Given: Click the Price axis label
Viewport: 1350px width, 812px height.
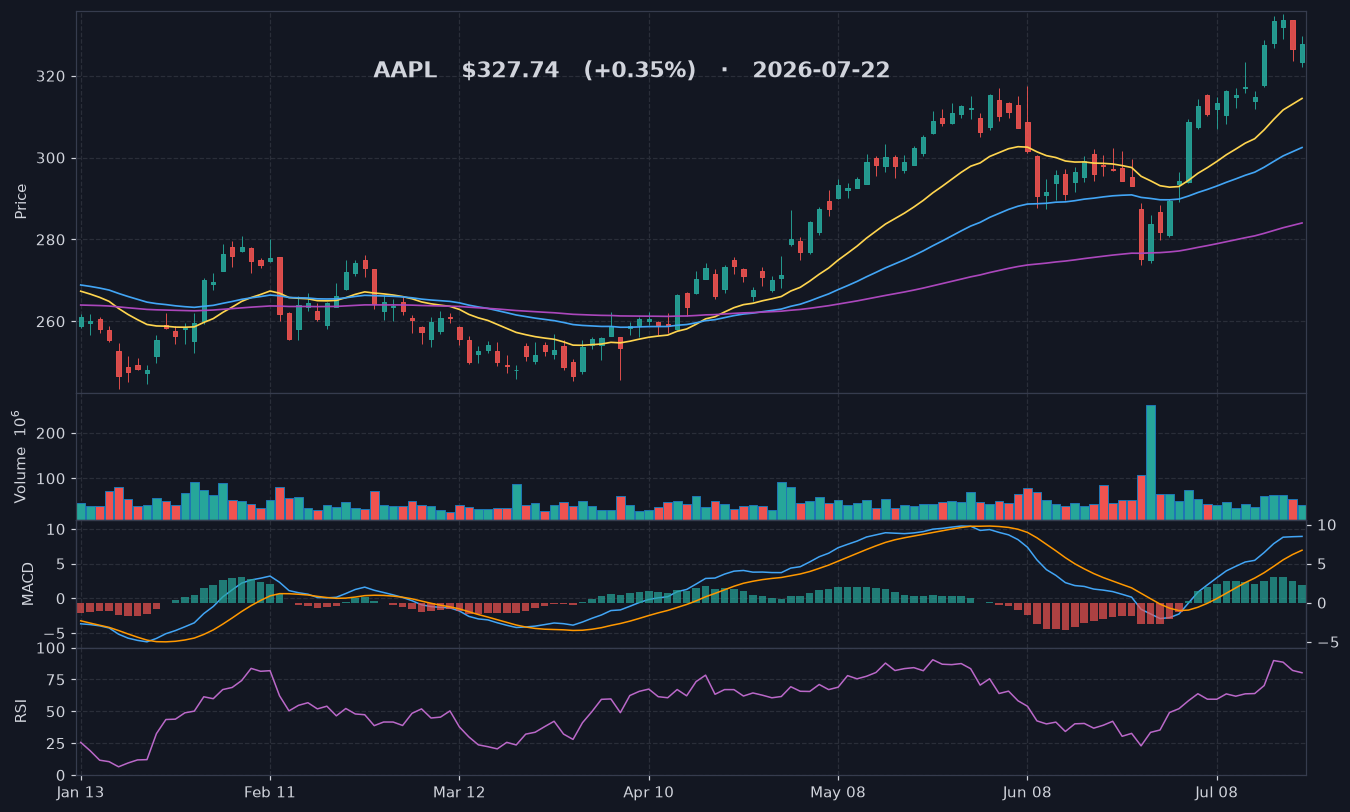Looking at the screenshot, I should [21, 201].
